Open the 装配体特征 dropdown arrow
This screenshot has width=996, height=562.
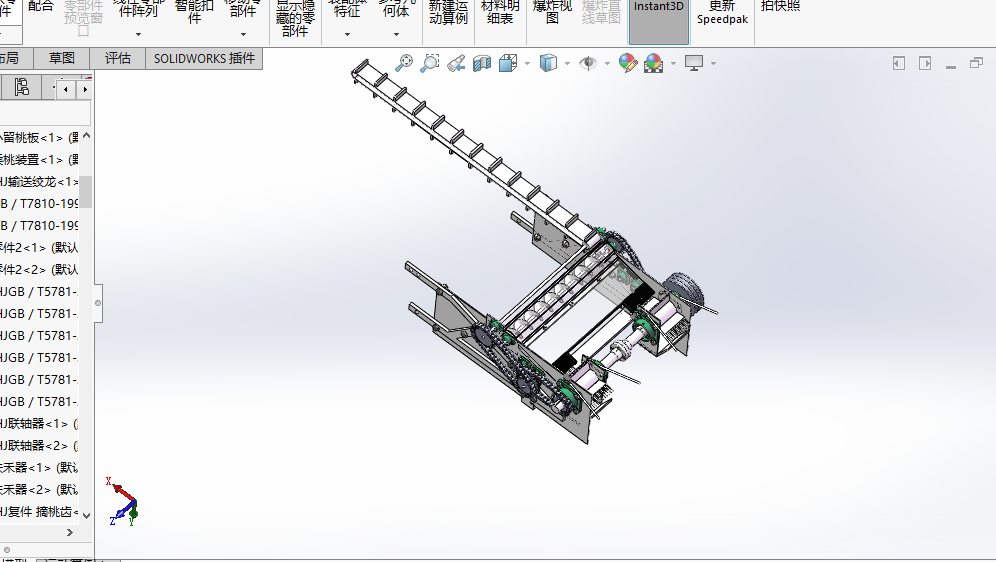coord(347,34)
